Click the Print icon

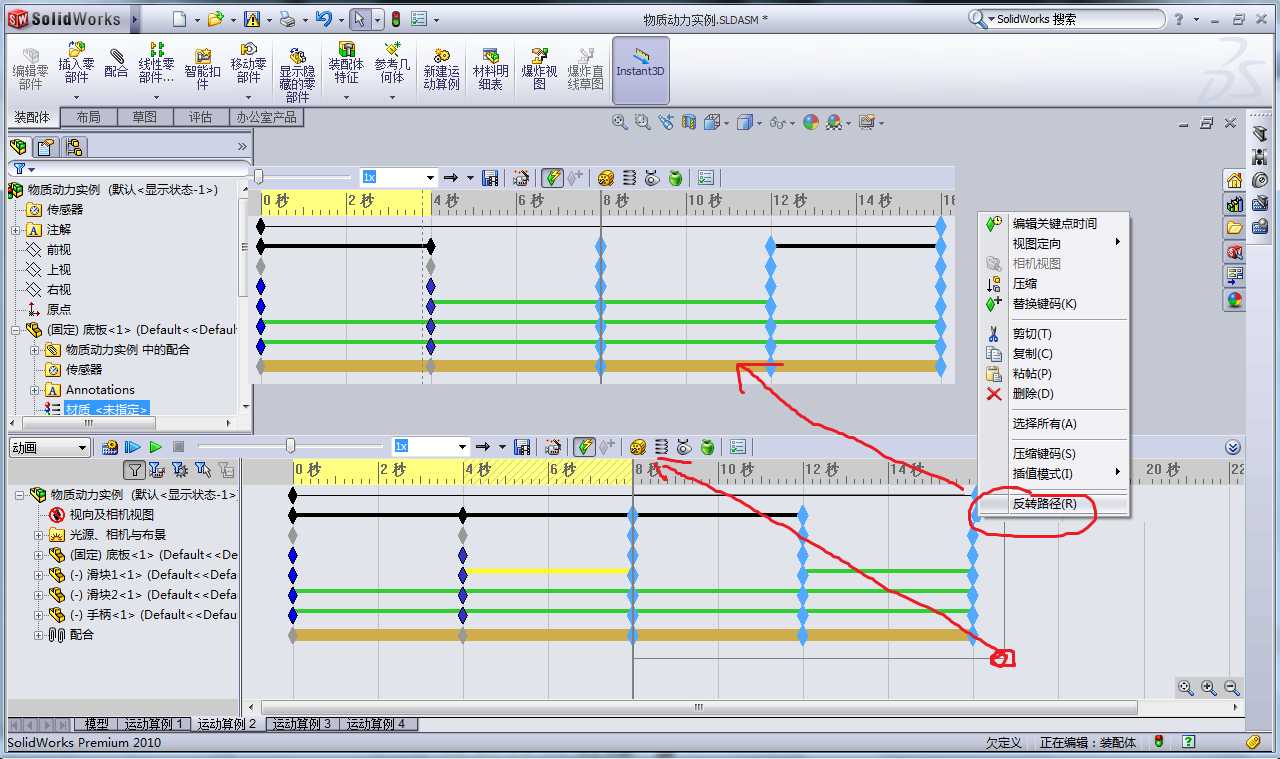(x=287, y=19)
